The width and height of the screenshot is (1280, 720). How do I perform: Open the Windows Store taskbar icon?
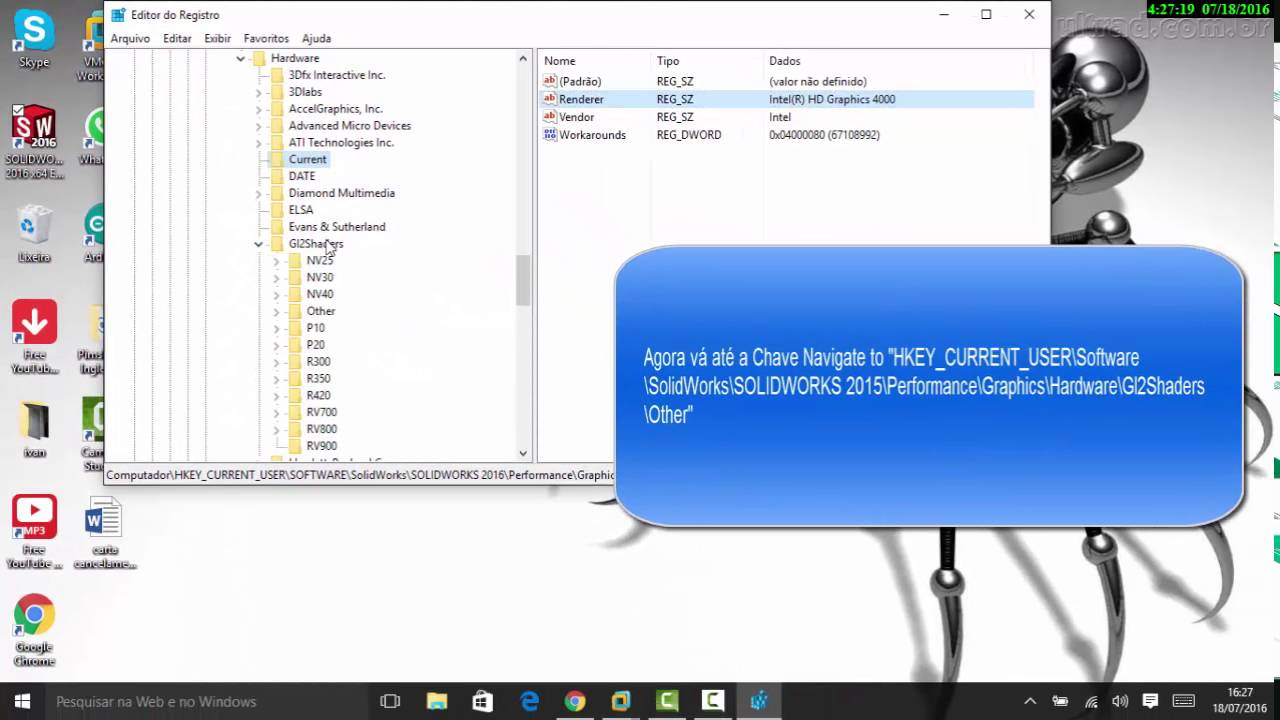click(x=483, y=701)
